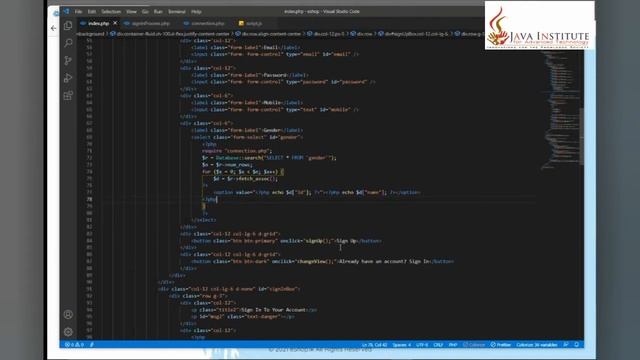
Task: Open the Edit menu
Action: [x=92, y=12]
